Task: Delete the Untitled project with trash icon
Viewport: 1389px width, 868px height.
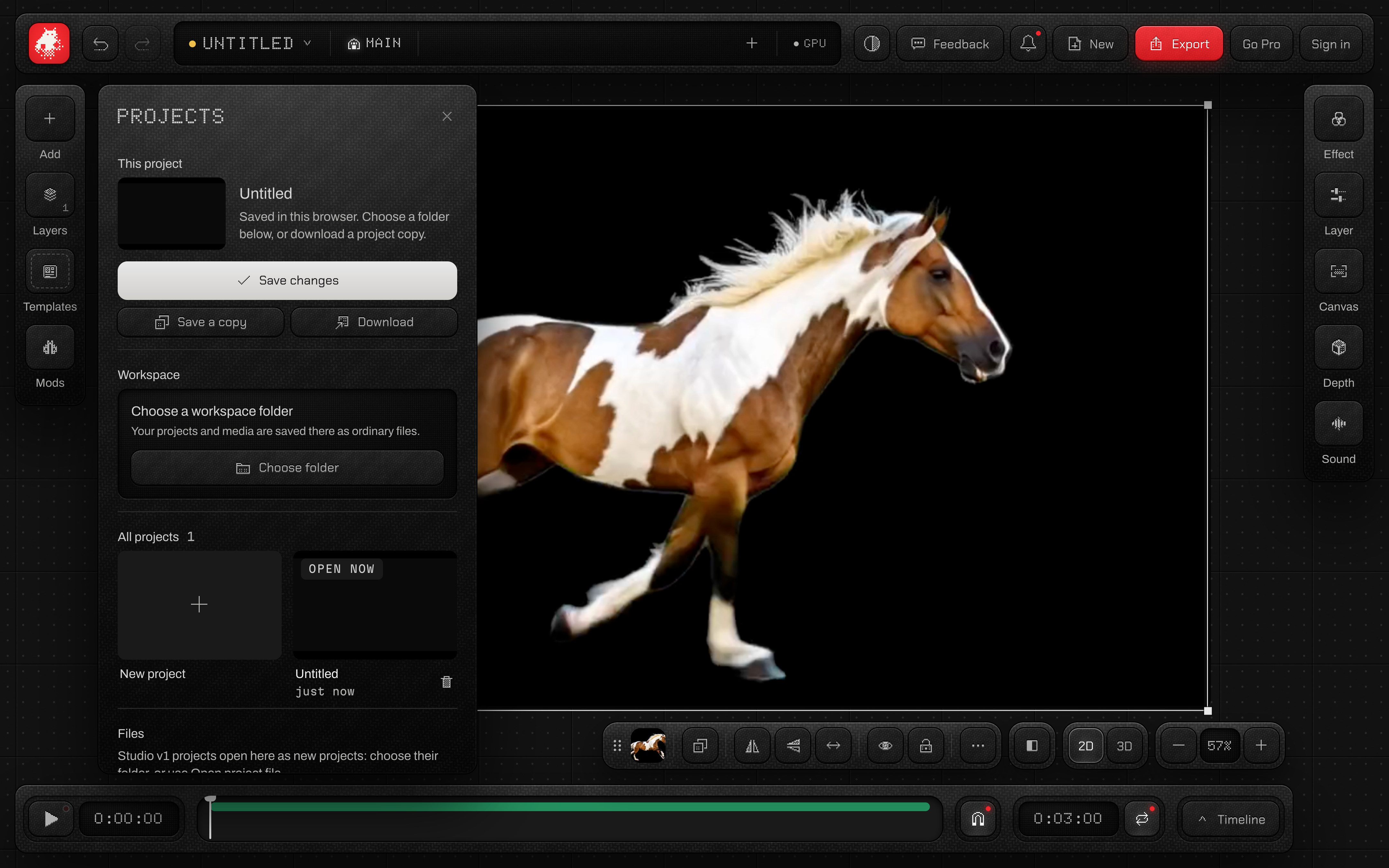Action: 446,682
